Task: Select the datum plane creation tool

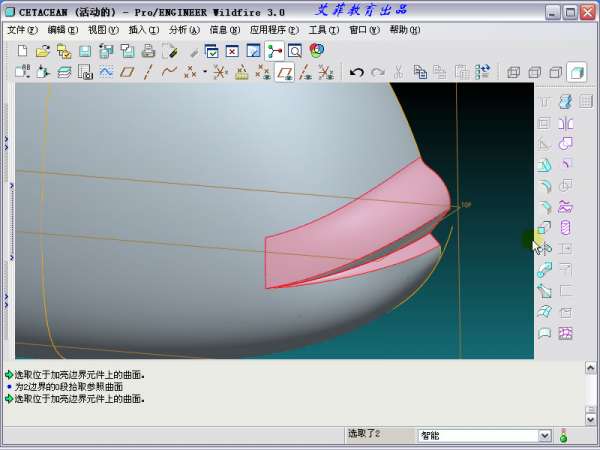Action: pos(127,72)
